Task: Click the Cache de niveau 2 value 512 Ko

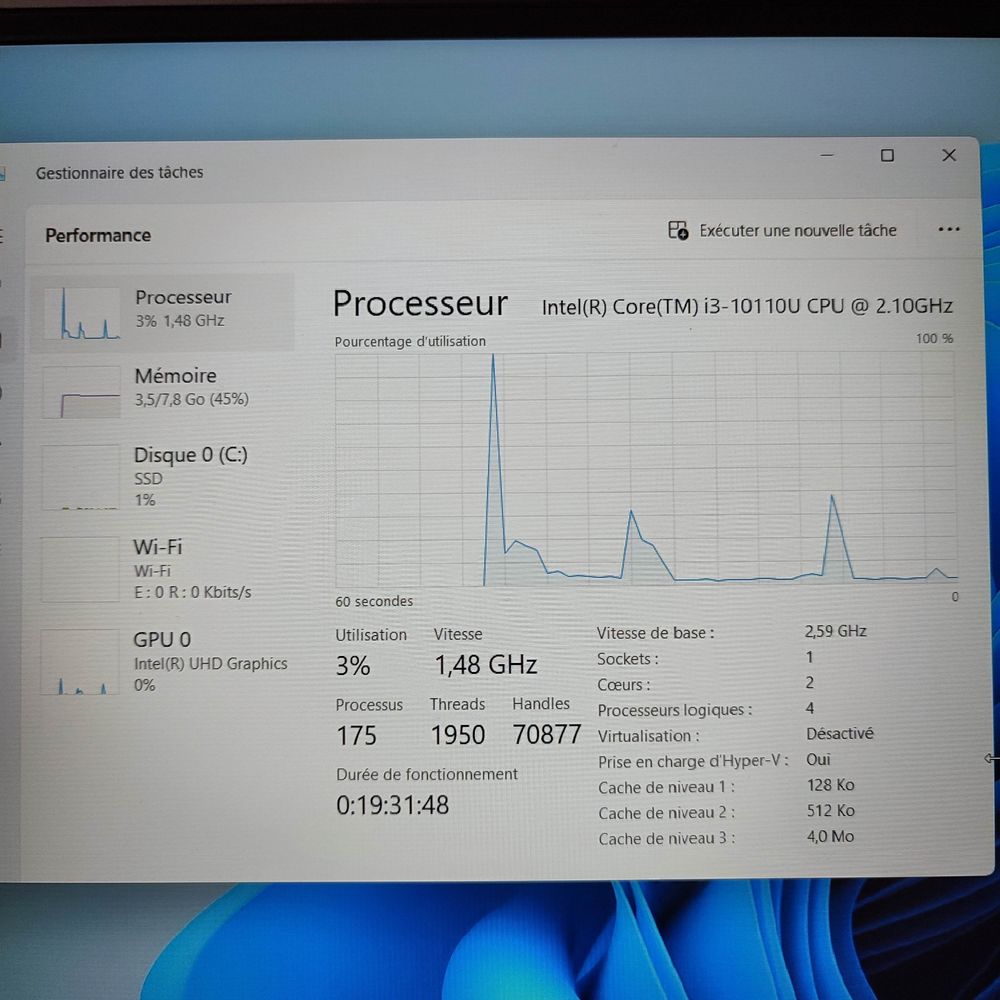Action: [830, 811]
